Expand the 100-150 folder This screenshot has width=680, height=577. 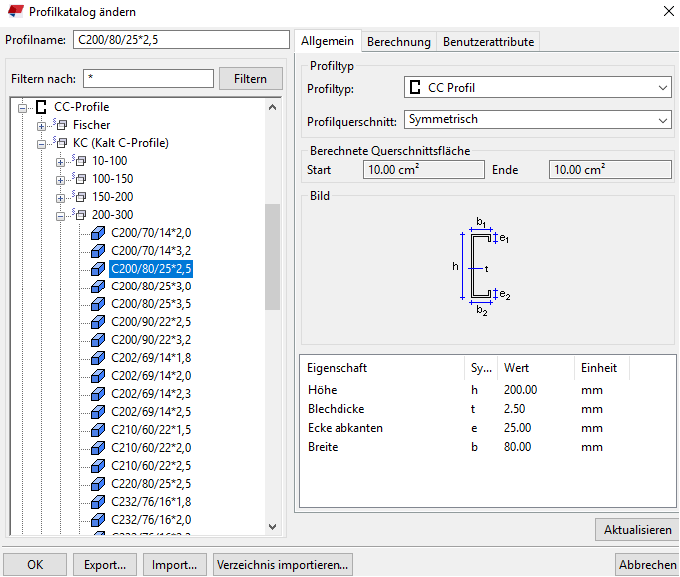pos(60,180)
